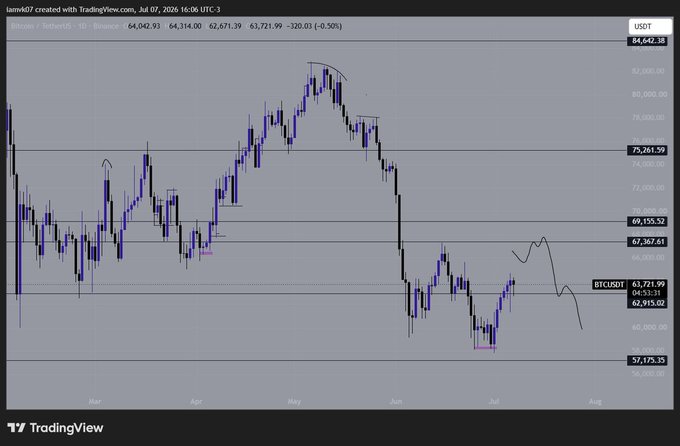Click the BTCUSDT symbol price tag
Viewport: 680px width, 446px height.
click(x=609, y=285)
